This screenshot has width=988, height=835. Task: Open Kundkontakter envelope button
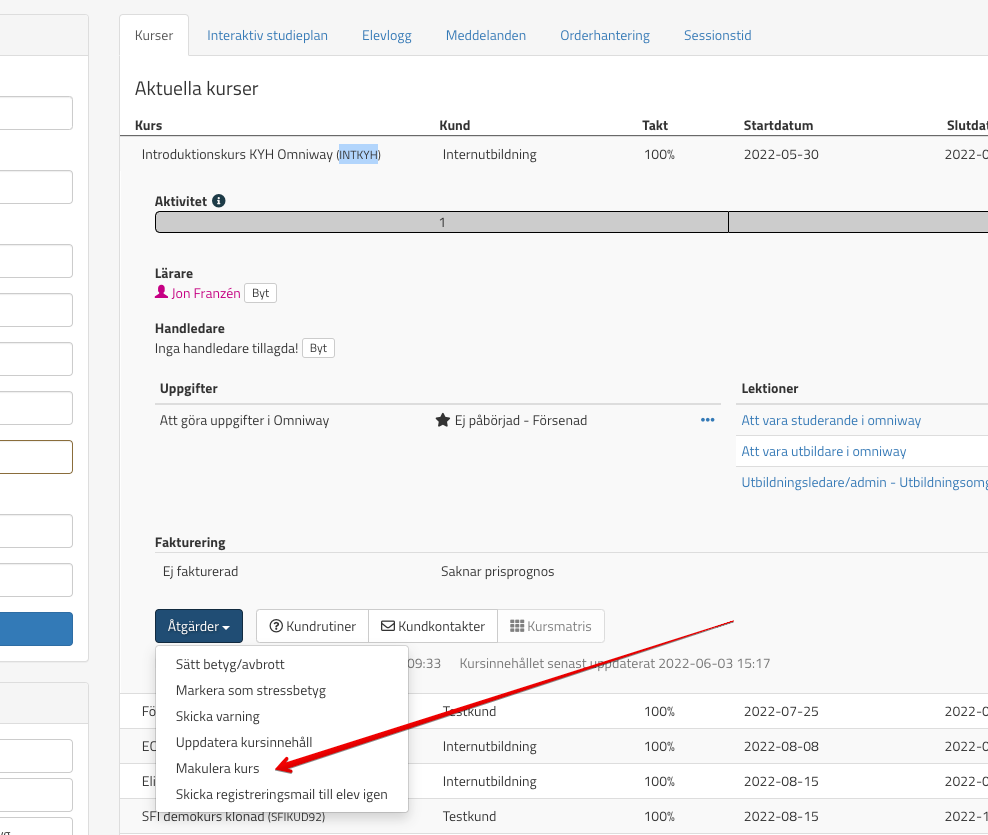click(432, 626)
